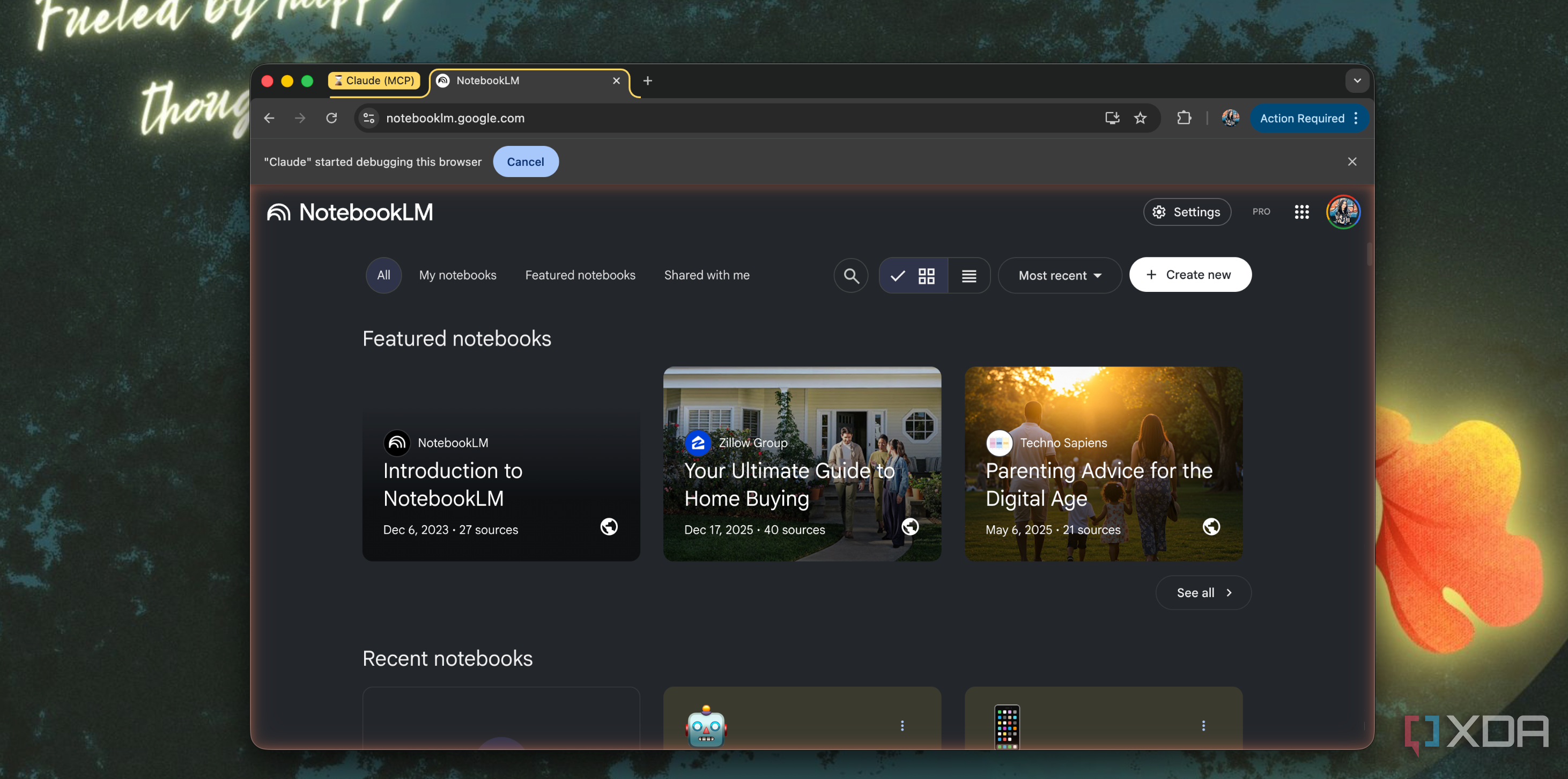The width and height of the screenshot is (1568, 779).
Task: Click Zillow Group publisher logo
Action: 698,443
